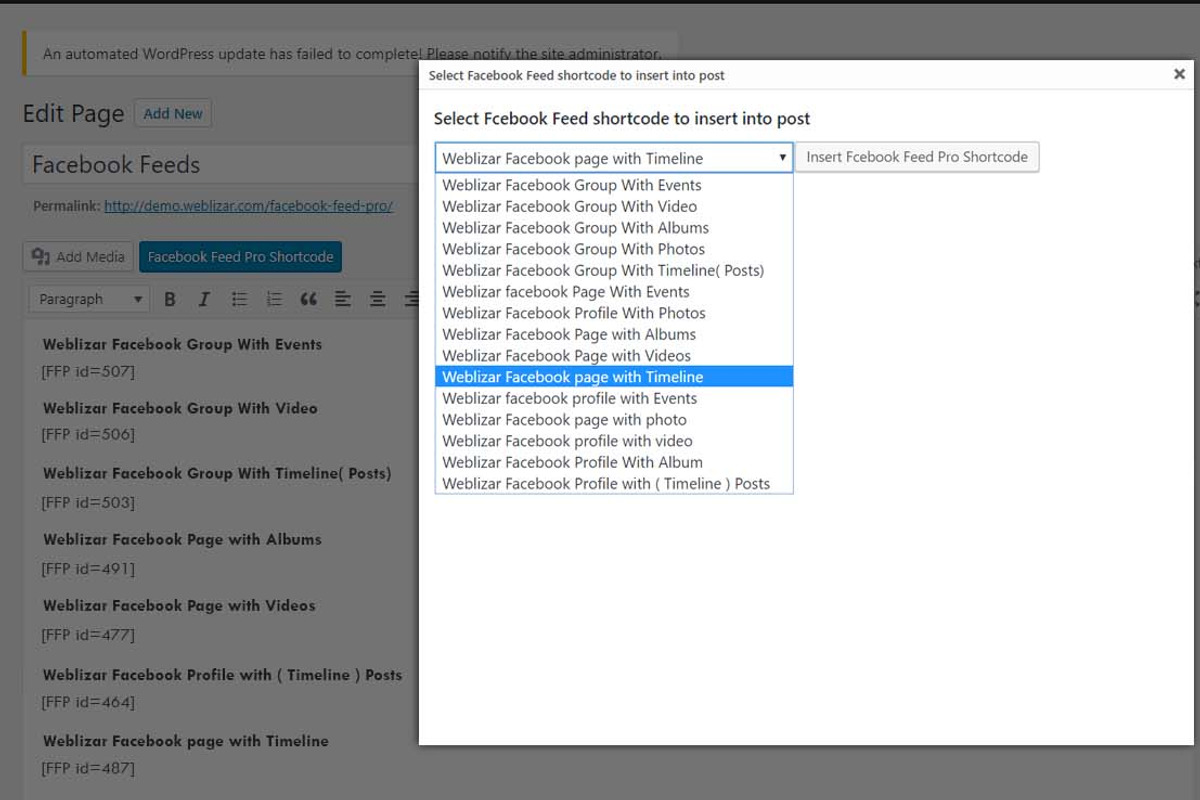Click Insert Fcebook Feed Pro Shortcode button
The image size is (1200, 800).
917,157
